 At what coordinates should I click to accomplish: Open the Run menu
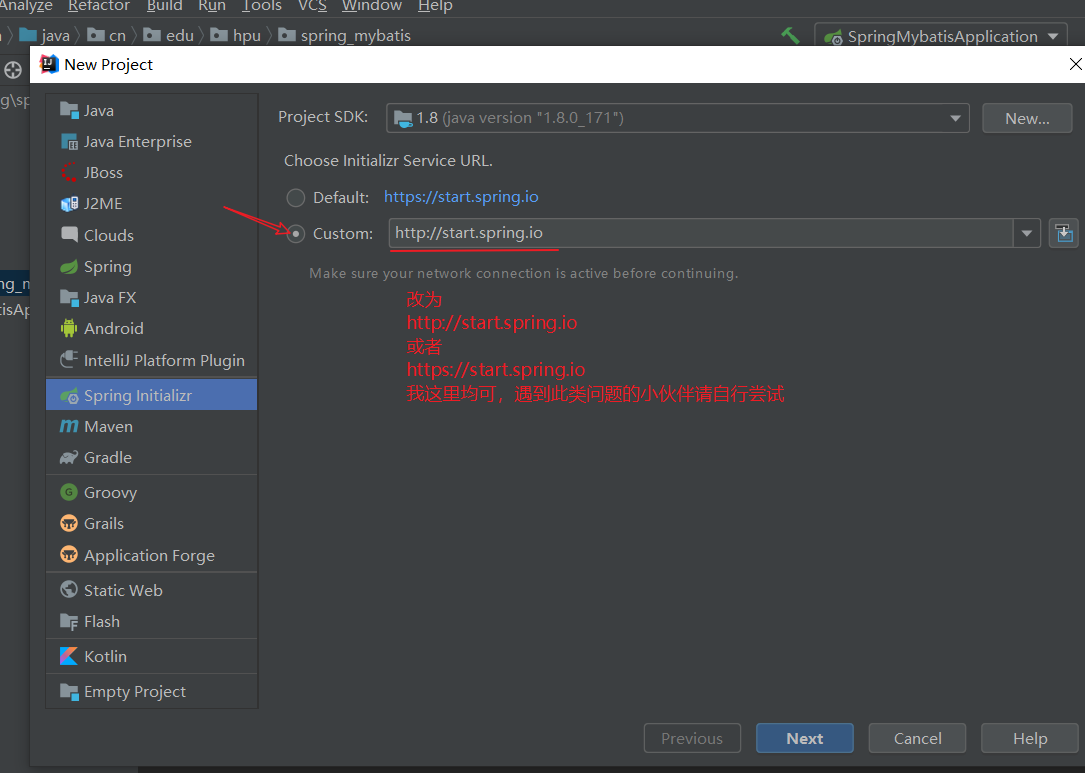[x=212, y=6]
